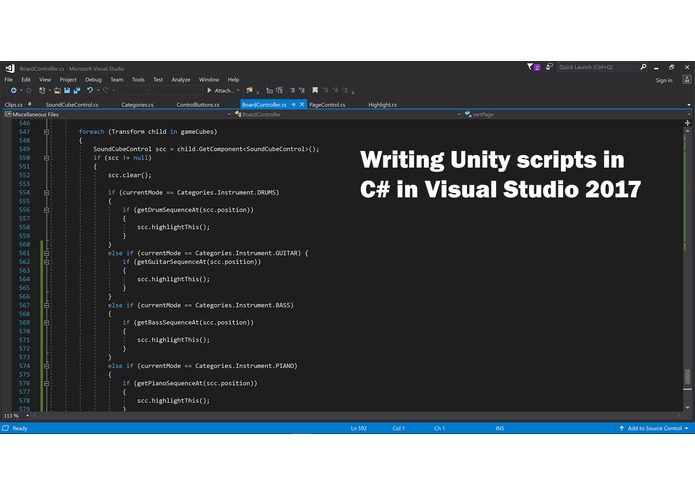The image size is (695, 494).
Task: Click the Save file icon
Action: [67, 90]
